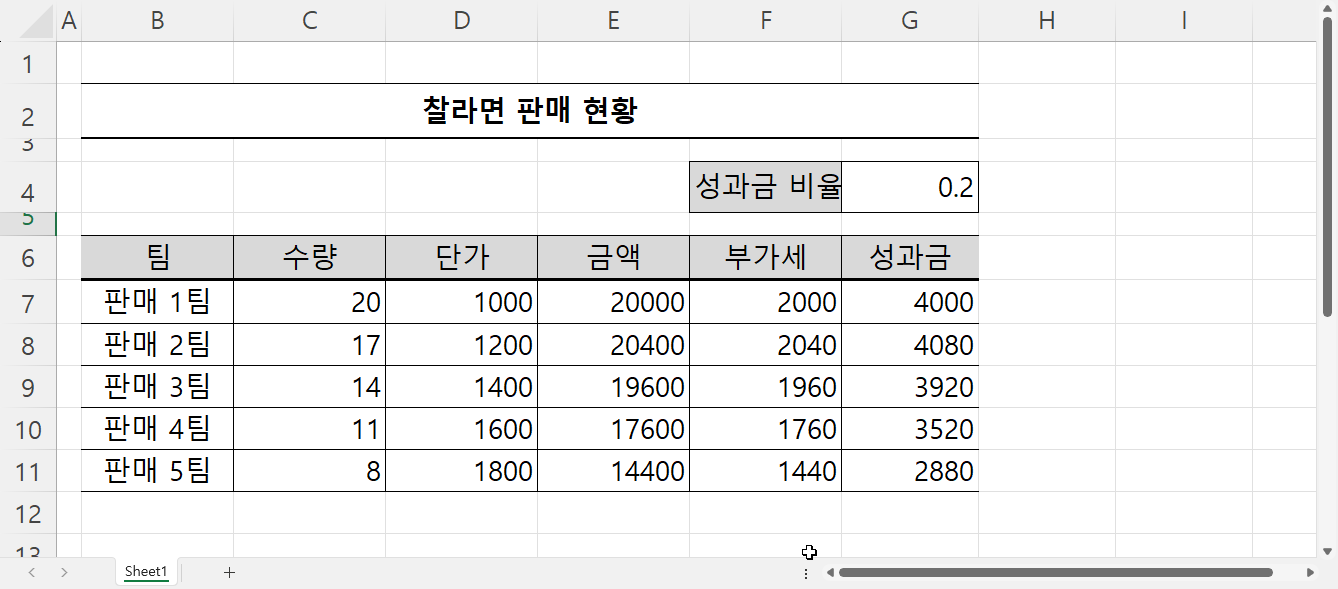The width and height of the screenshot is (1338, 589).
Task: Select the '판매 5팀' cell
Action: click(x=157, y=471)
